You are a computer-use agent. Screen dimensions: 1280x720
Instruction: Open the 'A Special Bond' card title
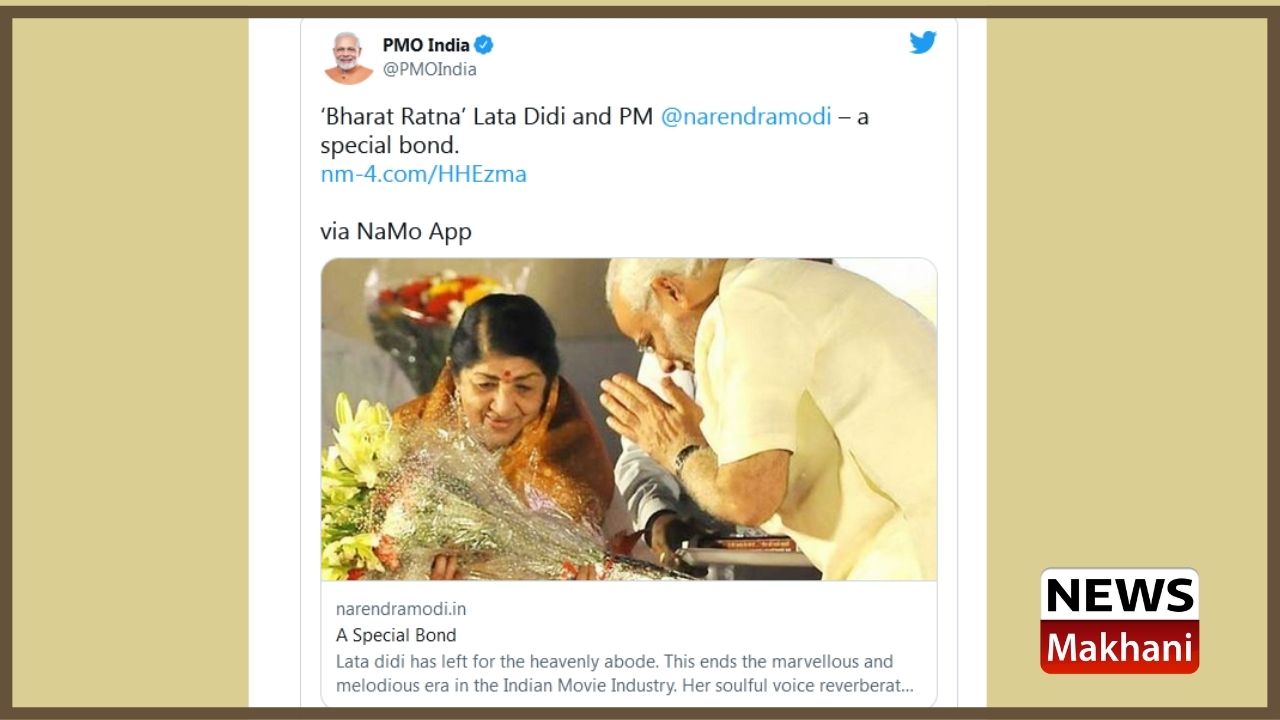pyautogui.click(x=396, y=635)
